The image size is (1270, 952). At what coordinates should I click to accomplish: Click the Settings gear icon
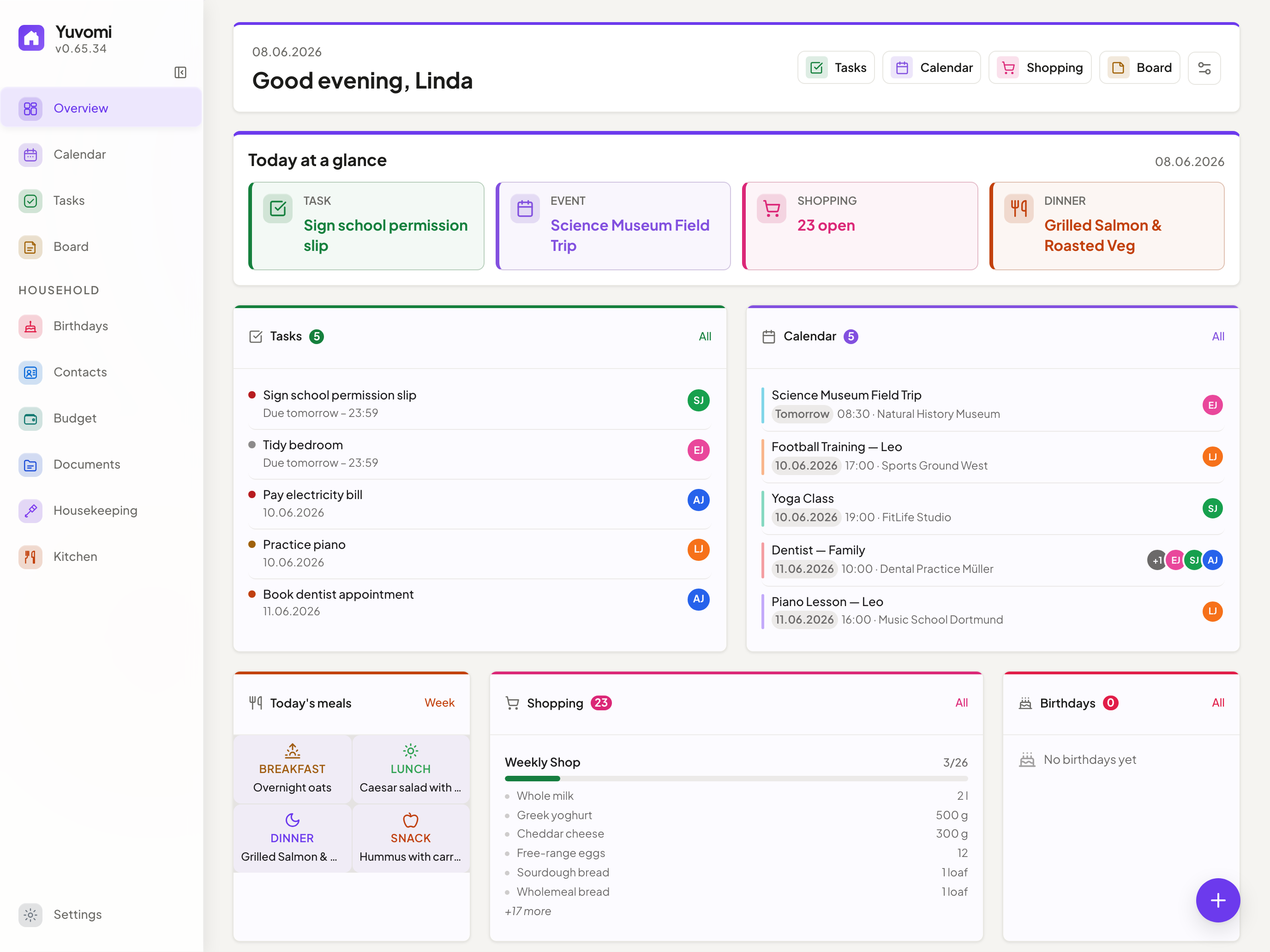coord(30,915)
